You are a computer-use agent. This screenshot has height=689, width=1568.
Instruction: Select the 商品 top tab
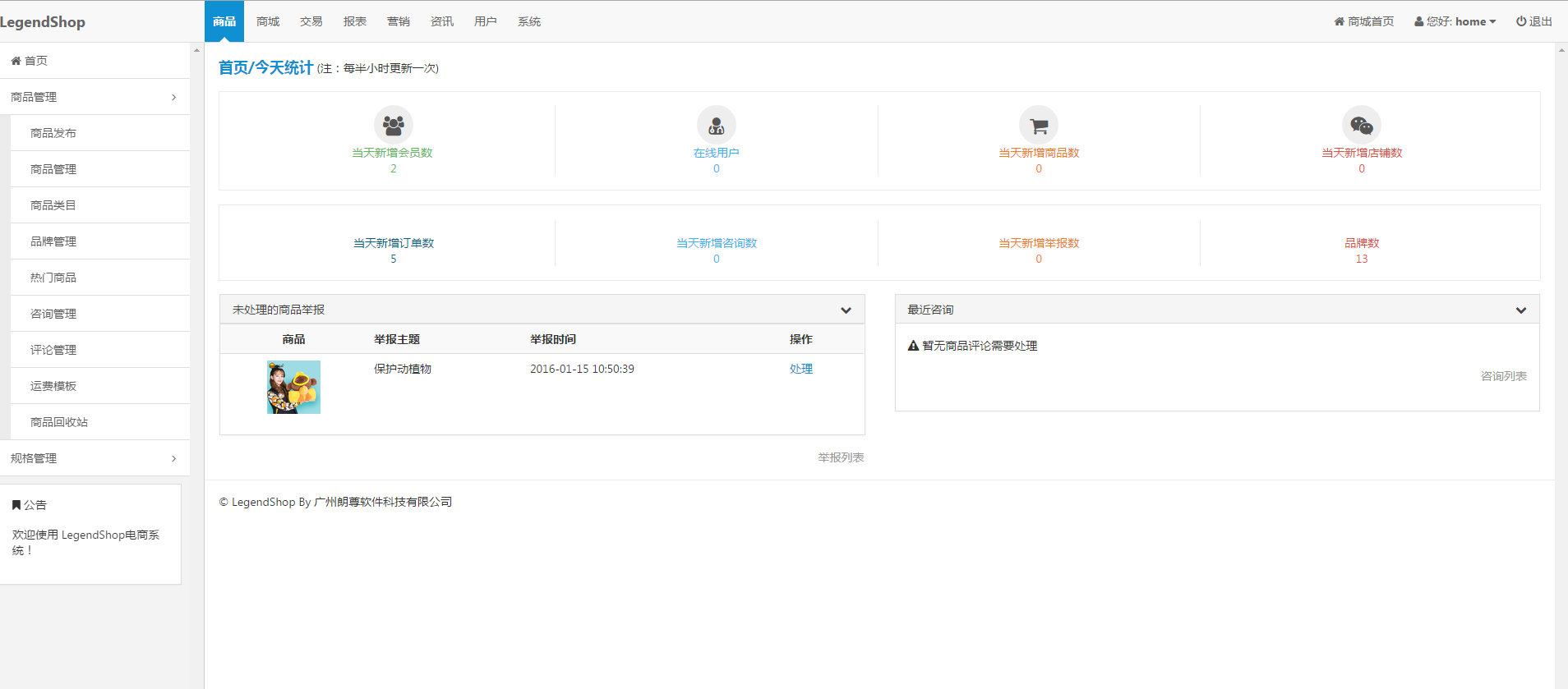(224, 21)
